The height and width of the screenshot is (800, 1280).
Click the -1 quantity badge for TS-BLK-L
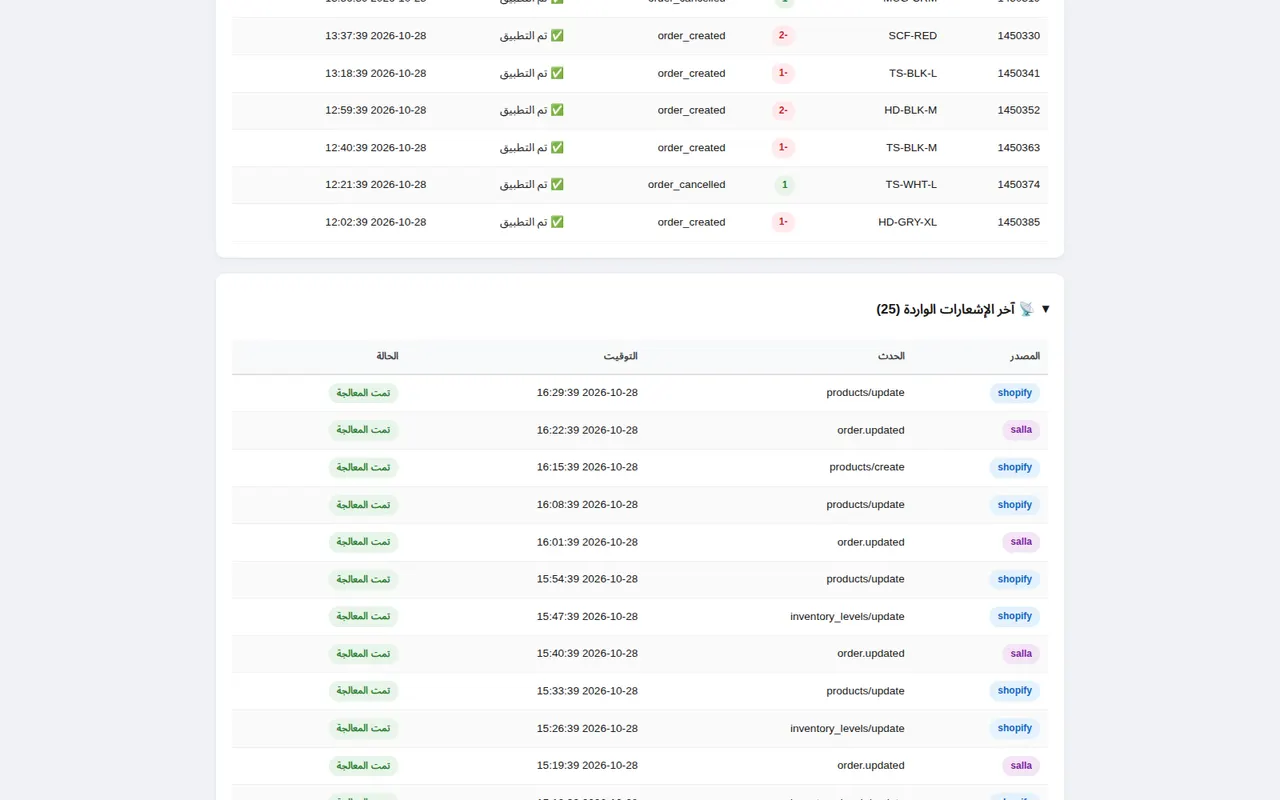click(x=783, y=73)
